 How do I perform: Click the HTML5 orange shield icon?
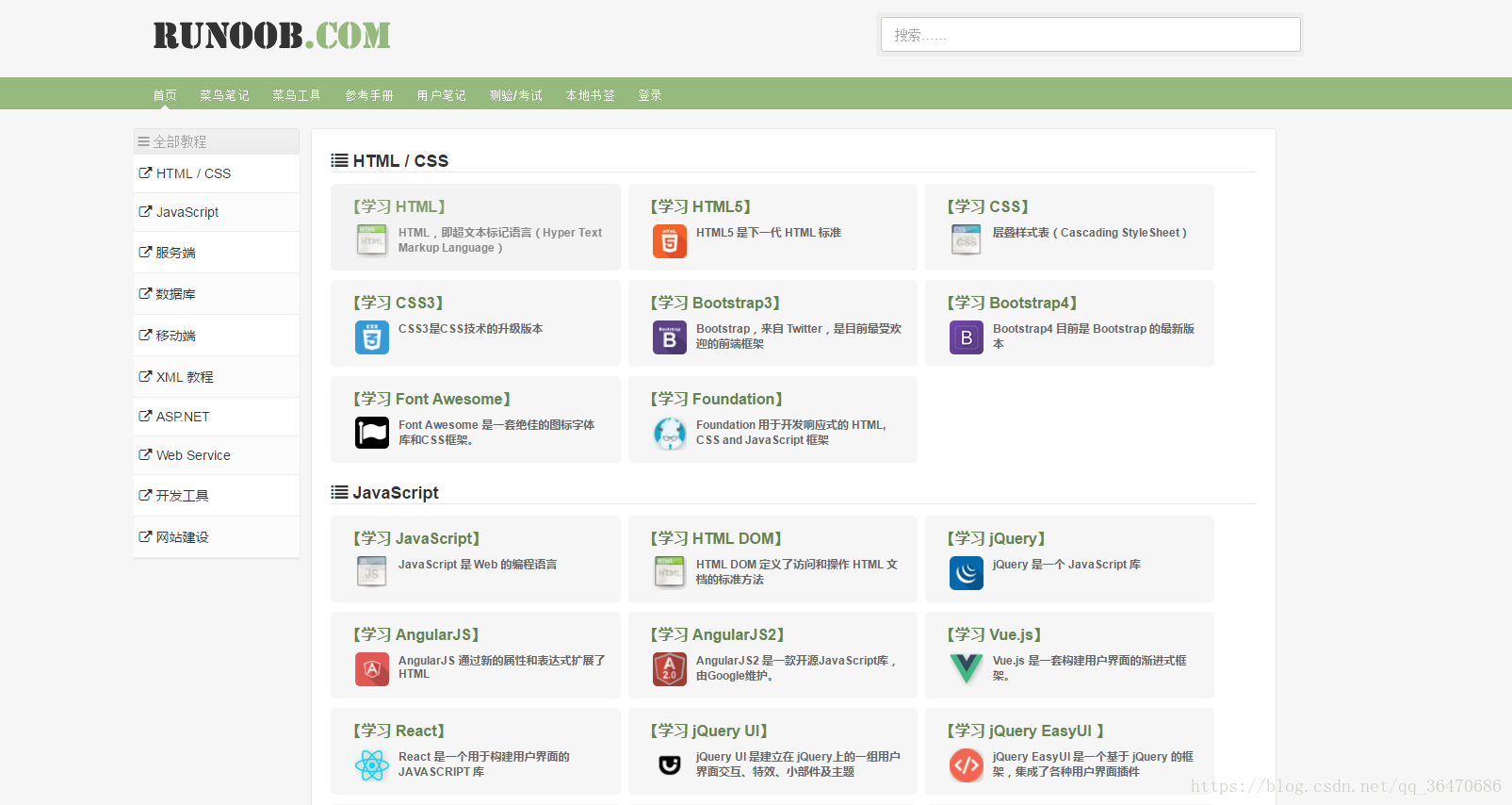tap(670, 240)
